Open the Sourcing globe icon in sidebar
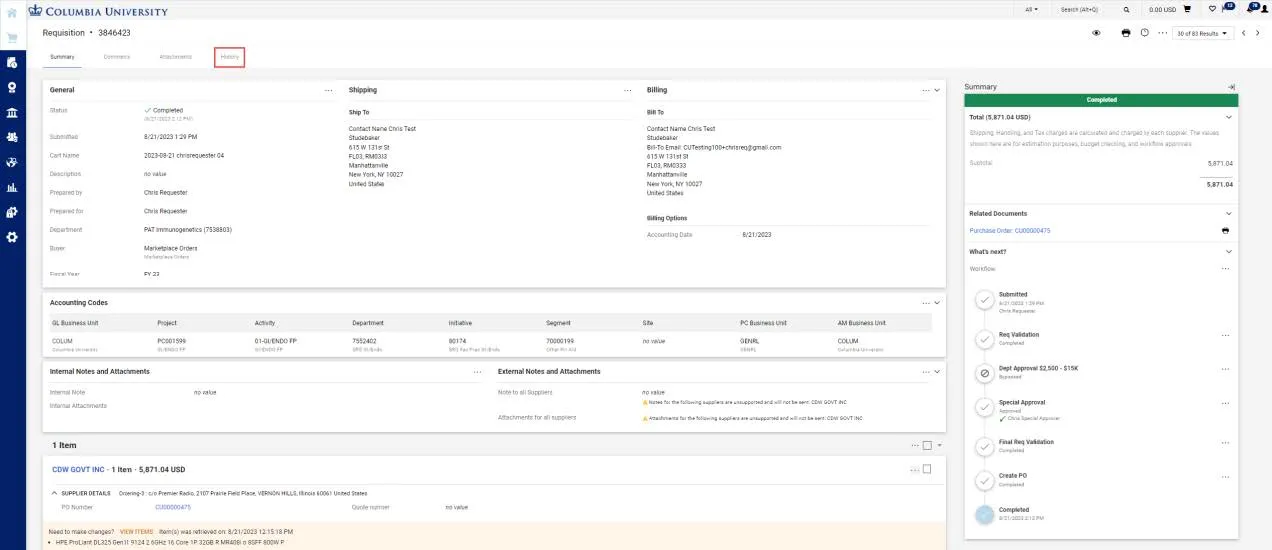1272x550 pixels. pyautogui.click(x=12, y=162)
